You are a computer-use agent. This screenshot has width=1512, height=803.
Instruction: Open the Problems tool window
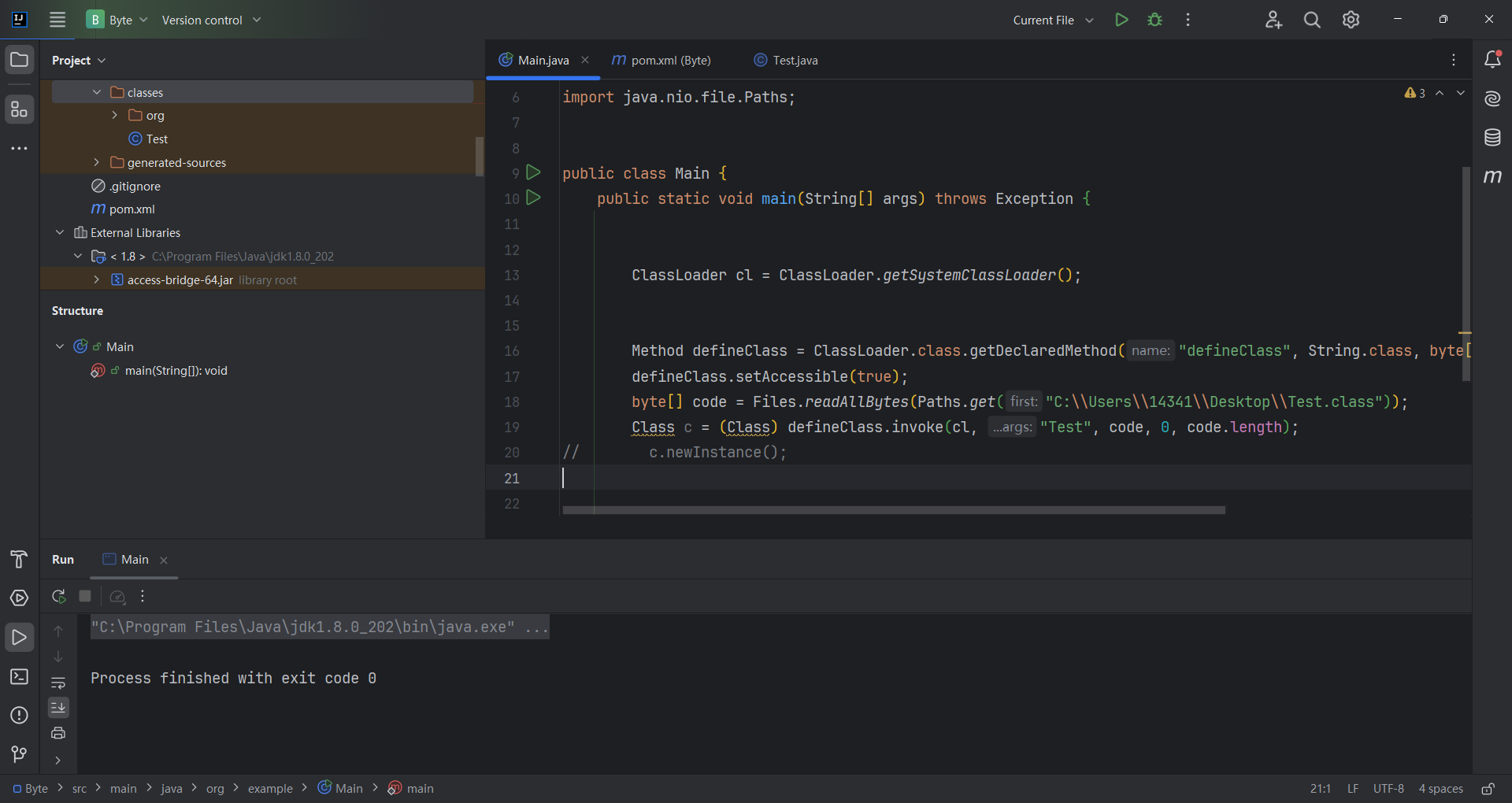[x=19, y=716]
